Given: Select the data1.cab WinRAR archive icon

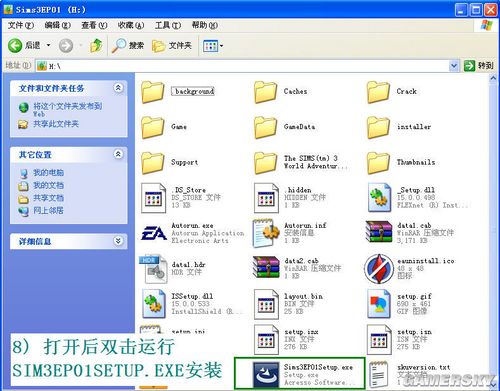Looking at the screenshot, I should click(x=379, y=233).
